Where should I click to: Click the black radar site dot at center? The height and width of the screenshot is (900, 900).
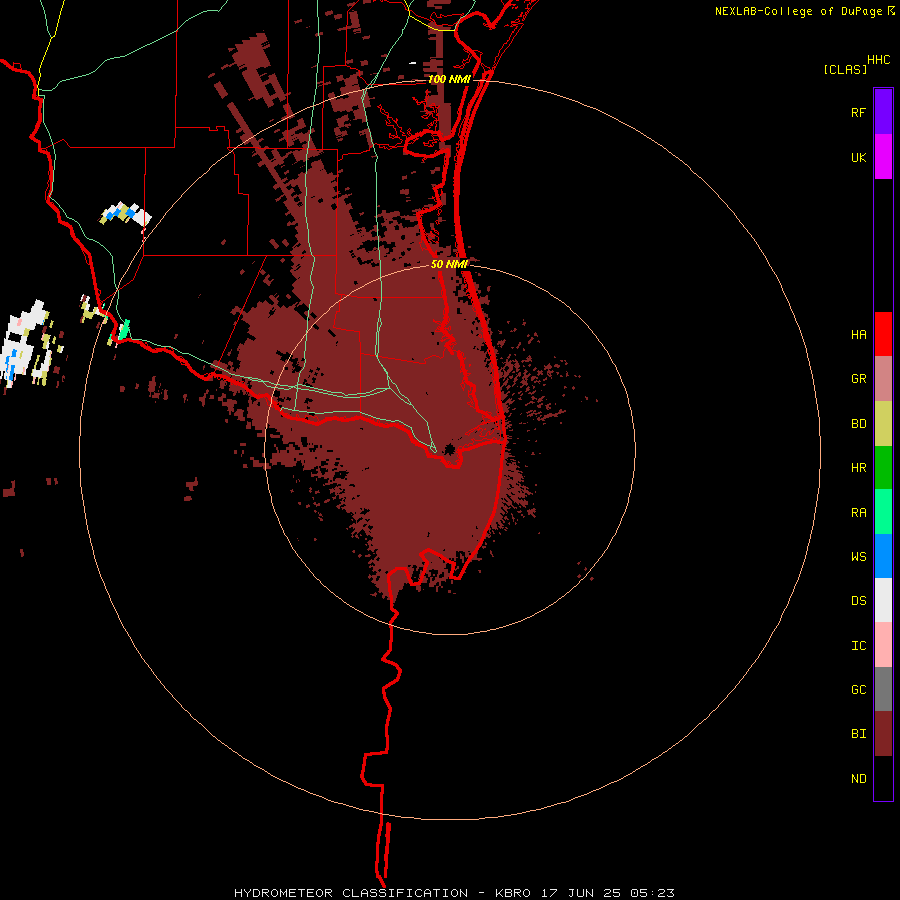[x=449, y=449]
